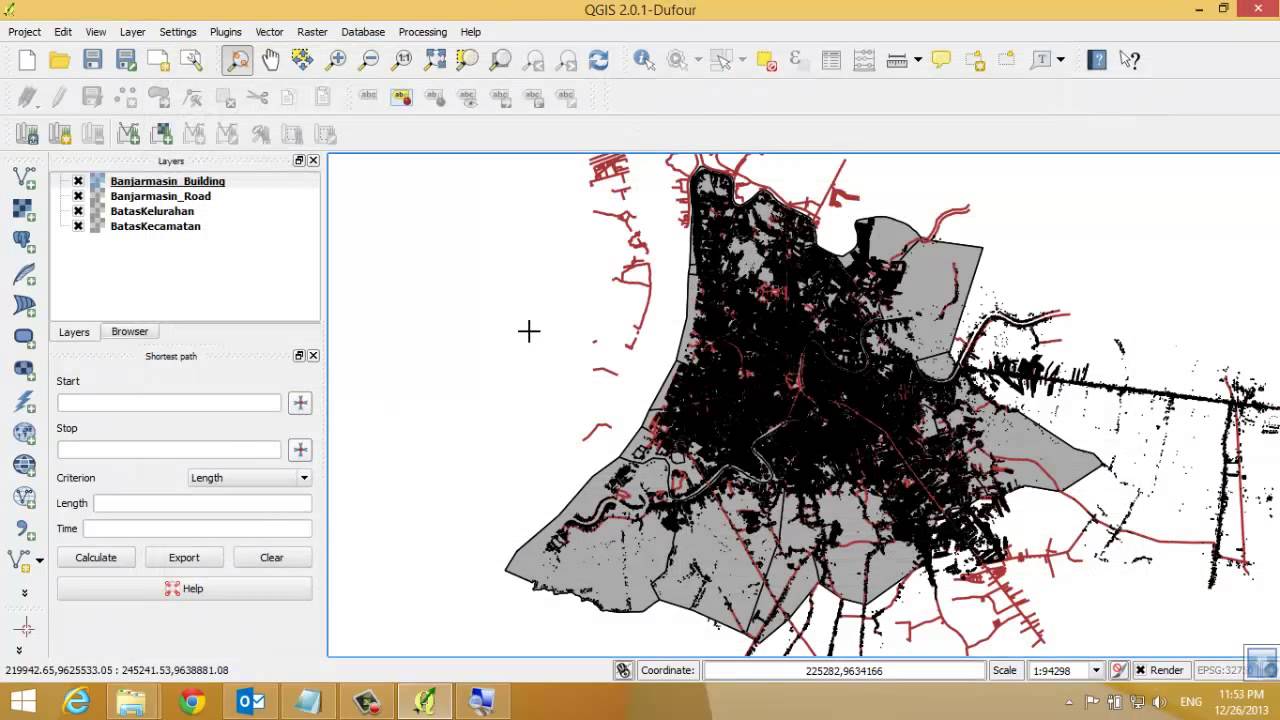Click the Add Vector Layer sidebar icon
The width and height of the screenshot is (1280, 720).
pyautogui.click(x=24, y=178)
